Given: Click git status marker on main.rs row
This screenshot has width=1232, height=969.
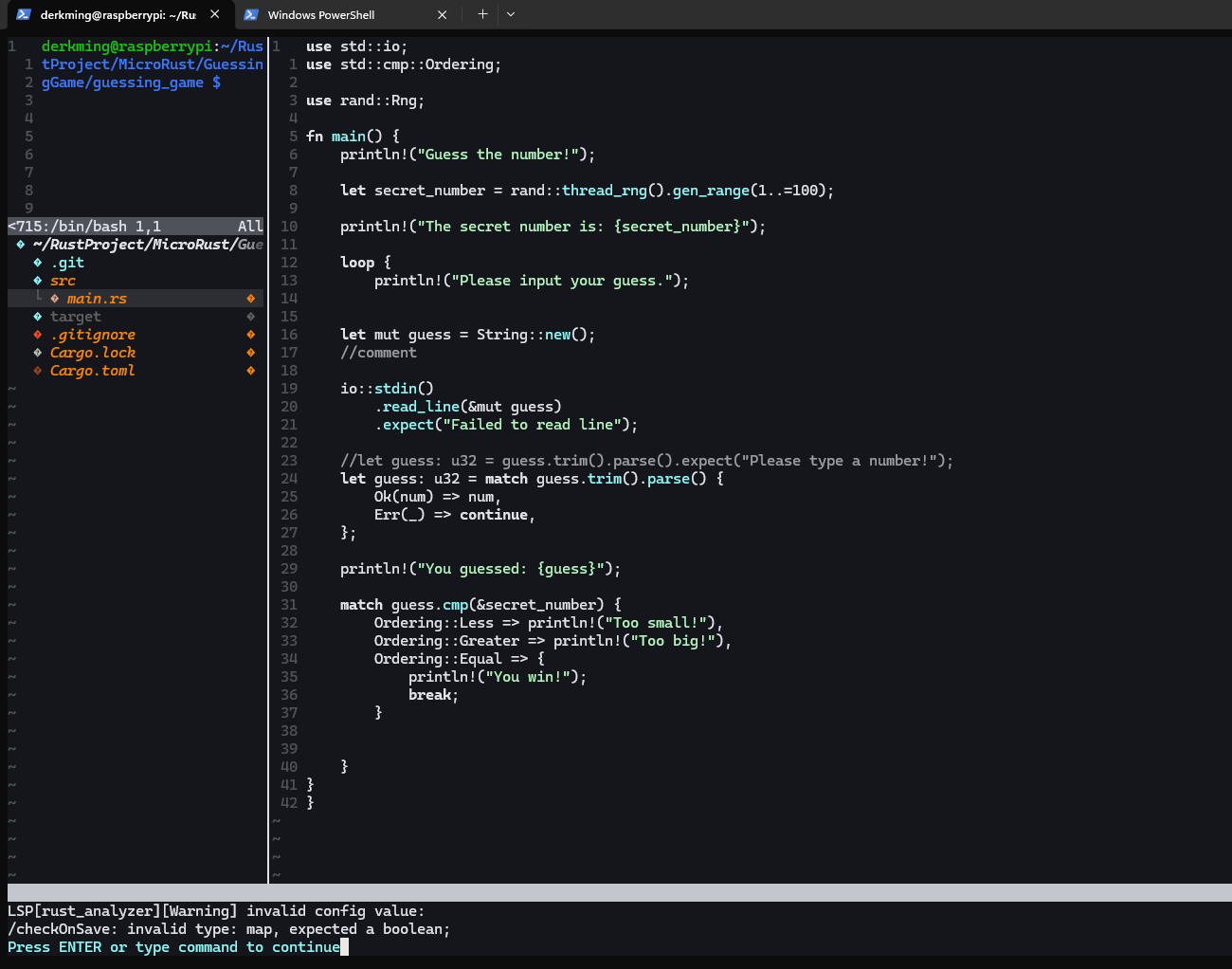Looking at the screenshot, I should 251,299.
